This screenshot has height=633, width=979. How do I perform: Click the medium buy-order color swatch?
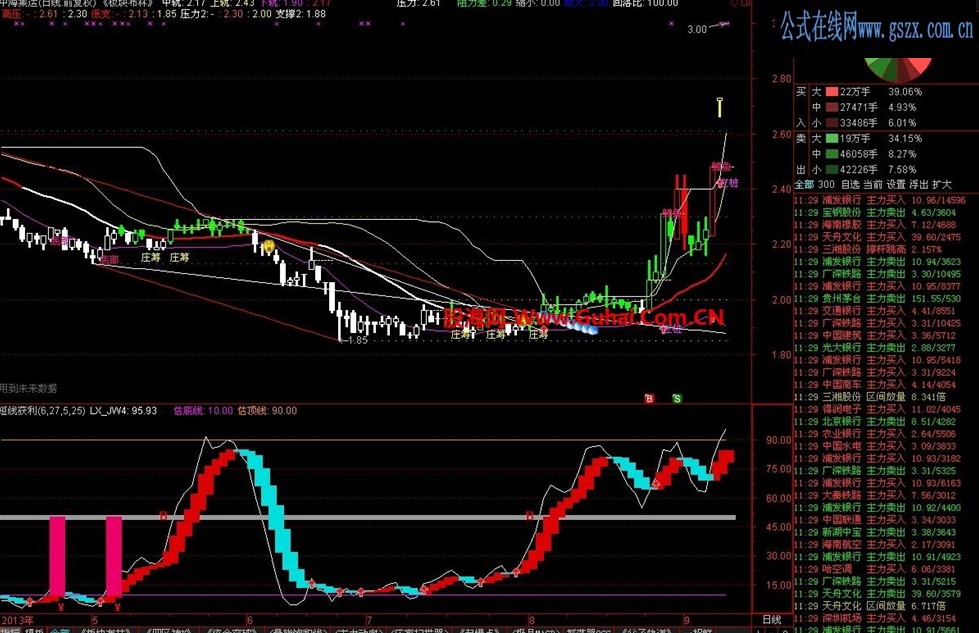(832, 107)
